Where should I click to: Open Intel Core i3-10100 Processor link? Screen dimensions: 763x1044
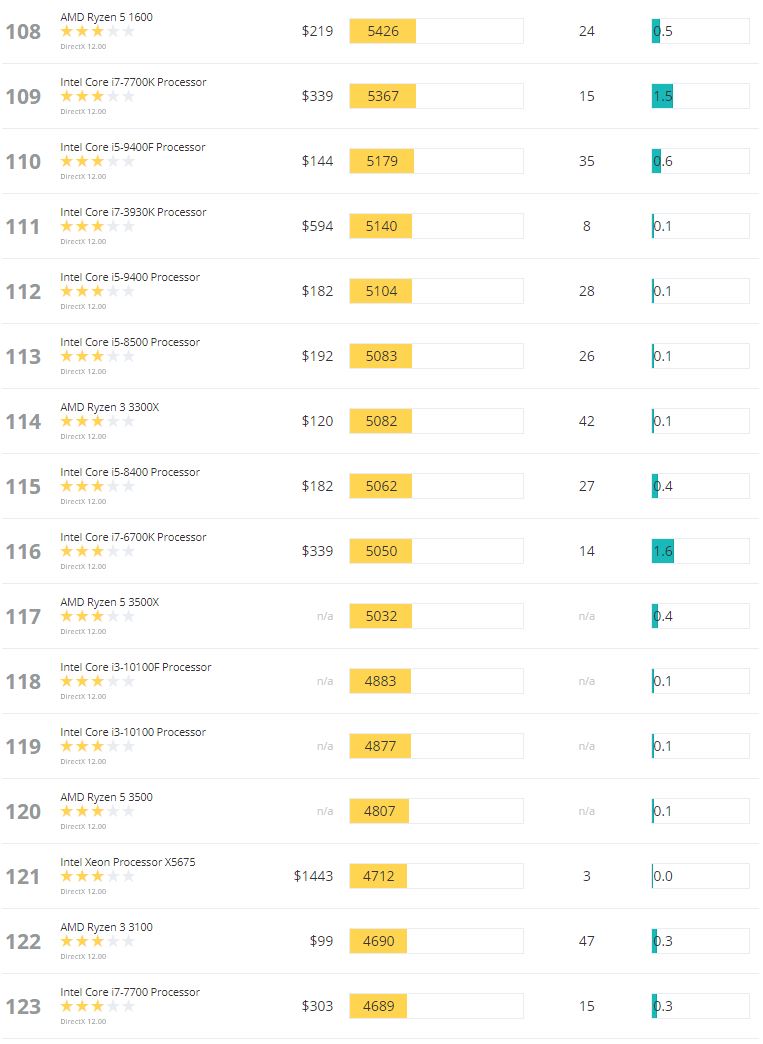133,732
